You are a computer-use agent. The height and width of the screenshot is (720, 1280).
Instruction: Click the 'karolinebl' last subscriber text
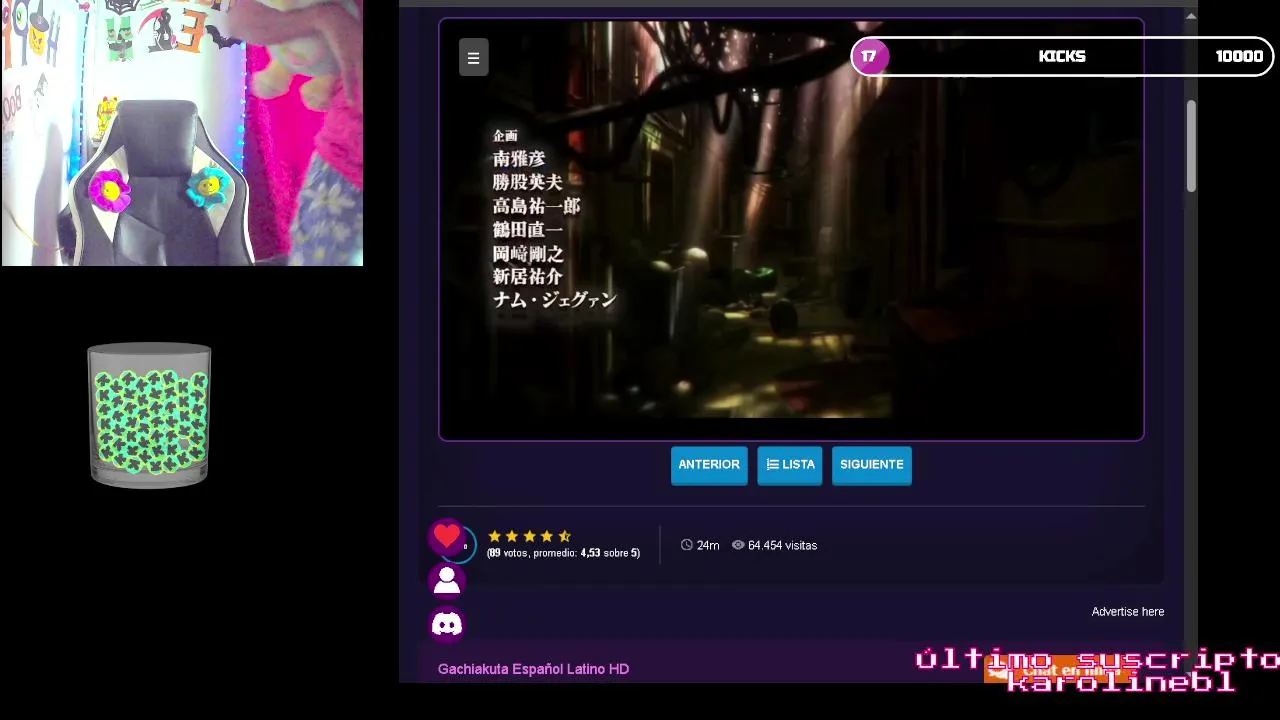1121,682
